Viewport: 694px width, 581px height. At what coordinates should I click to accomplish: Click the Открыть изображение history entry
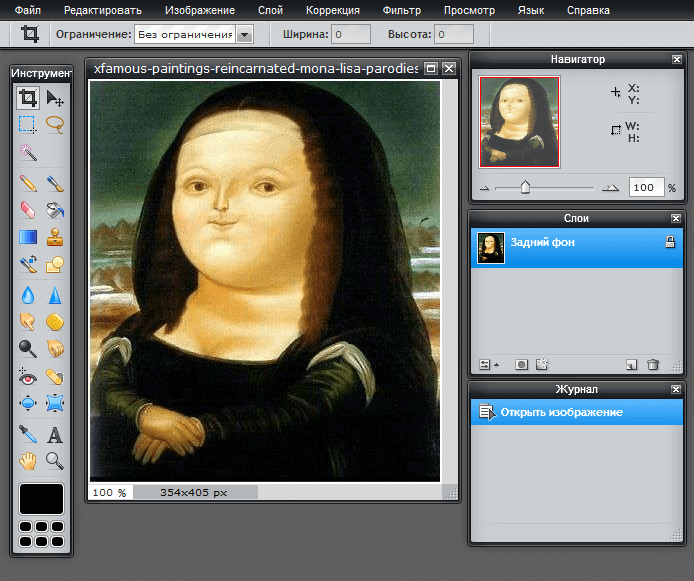(561, 412)
